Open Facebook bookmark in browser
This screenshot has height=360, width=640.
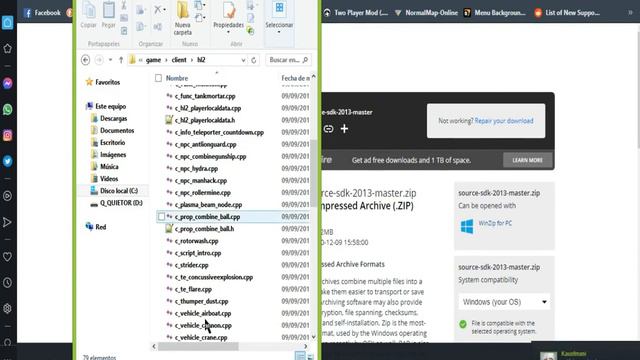42,13
